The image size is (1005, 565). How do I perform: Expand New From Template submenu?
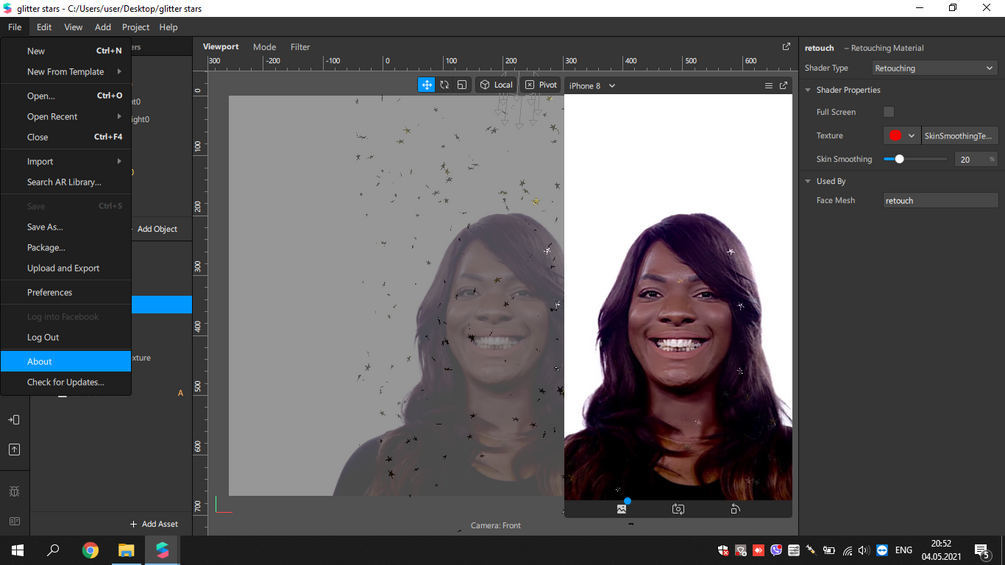point(66,72)
